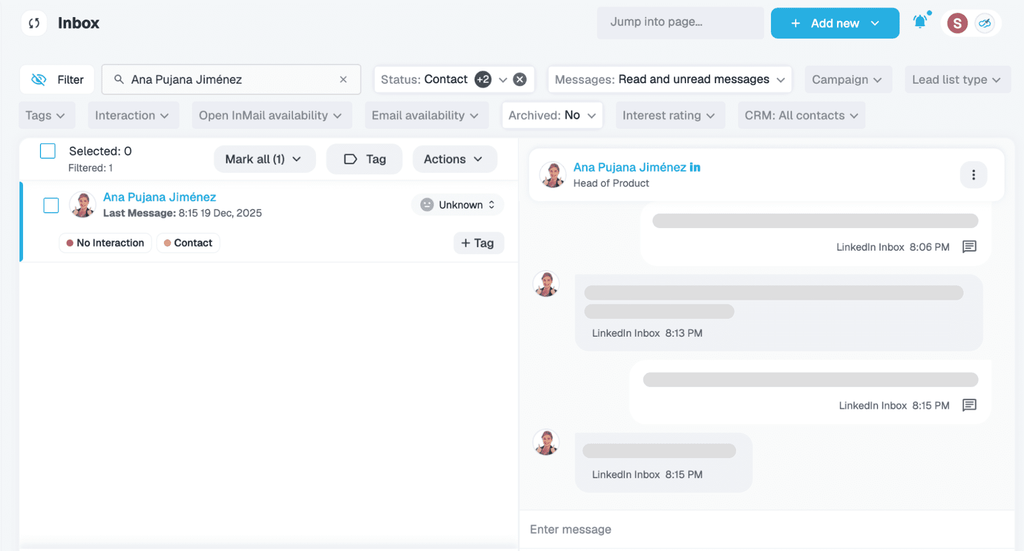Open the Open InMail availability dropdown

pos(271,116)
